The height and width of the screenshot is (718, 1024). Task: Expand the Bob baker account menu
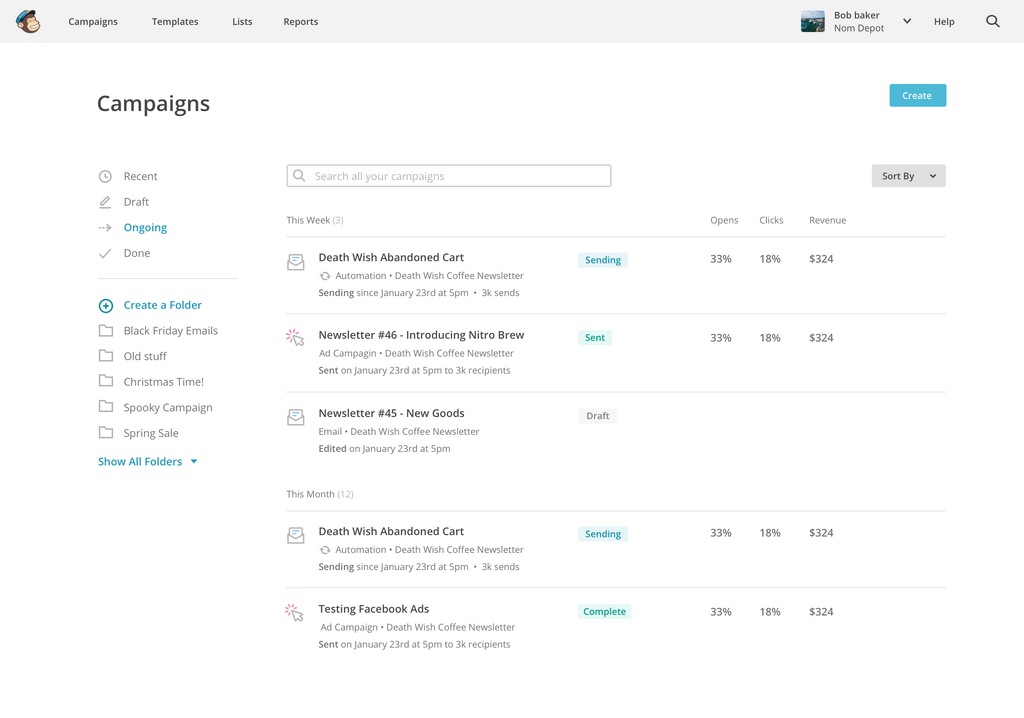point(907,21)
